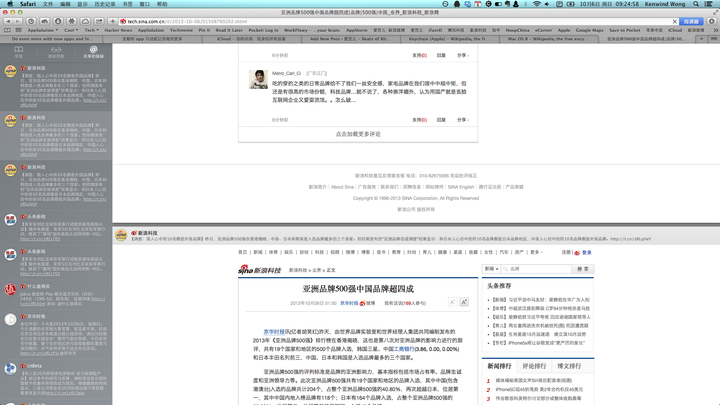Click the first 新浪科技 avatar in sidebar

(x=10, y=72)
